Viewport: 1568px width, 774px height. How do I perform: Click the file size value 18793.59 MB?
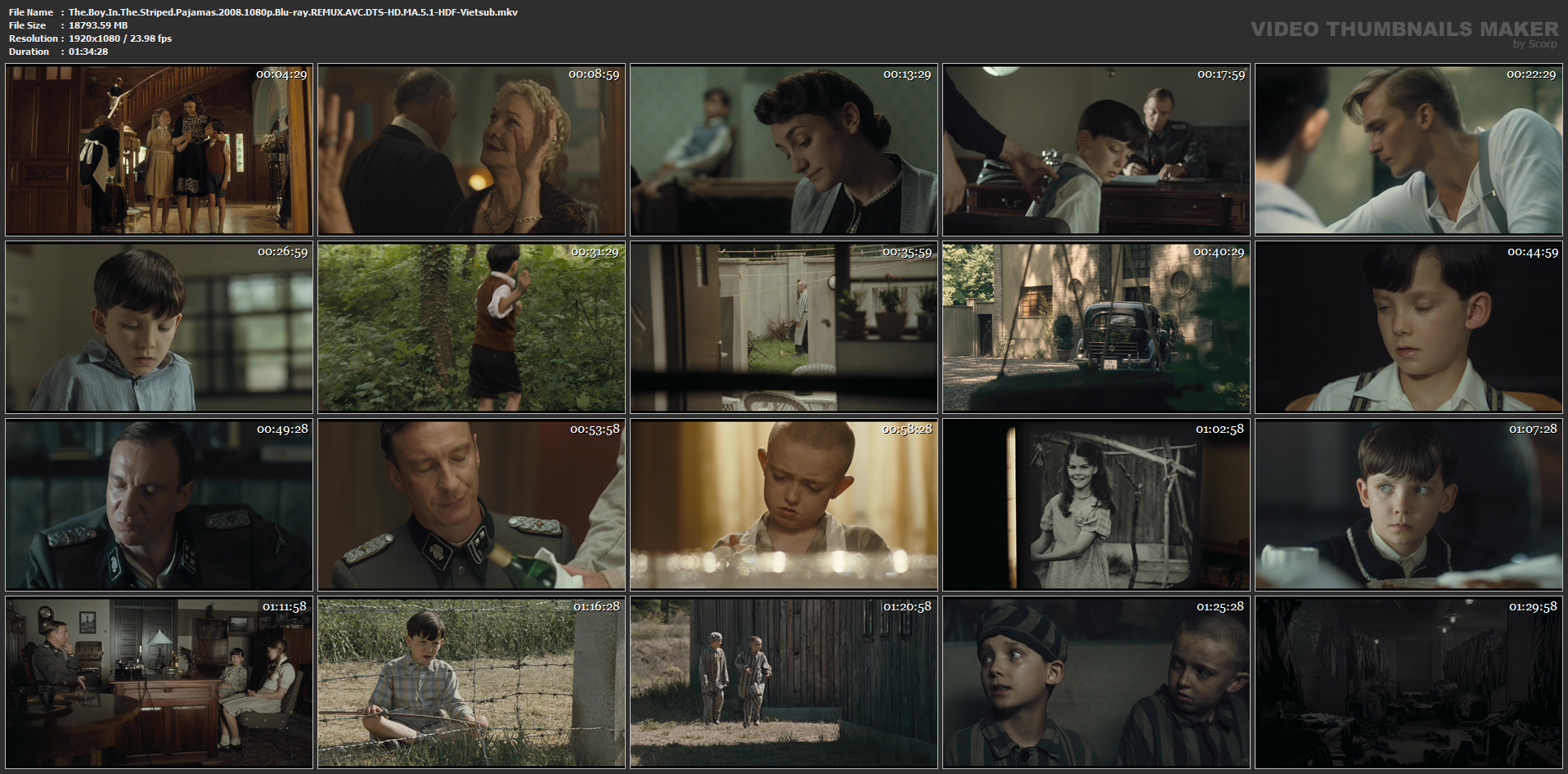(x=98, y=25)
